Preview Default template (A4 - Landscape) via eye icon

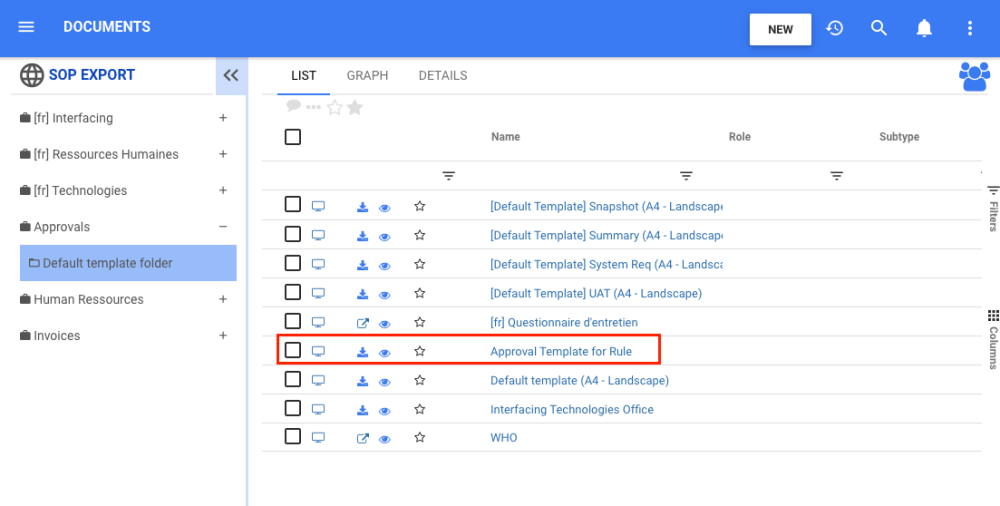click(x=385, y=382)
